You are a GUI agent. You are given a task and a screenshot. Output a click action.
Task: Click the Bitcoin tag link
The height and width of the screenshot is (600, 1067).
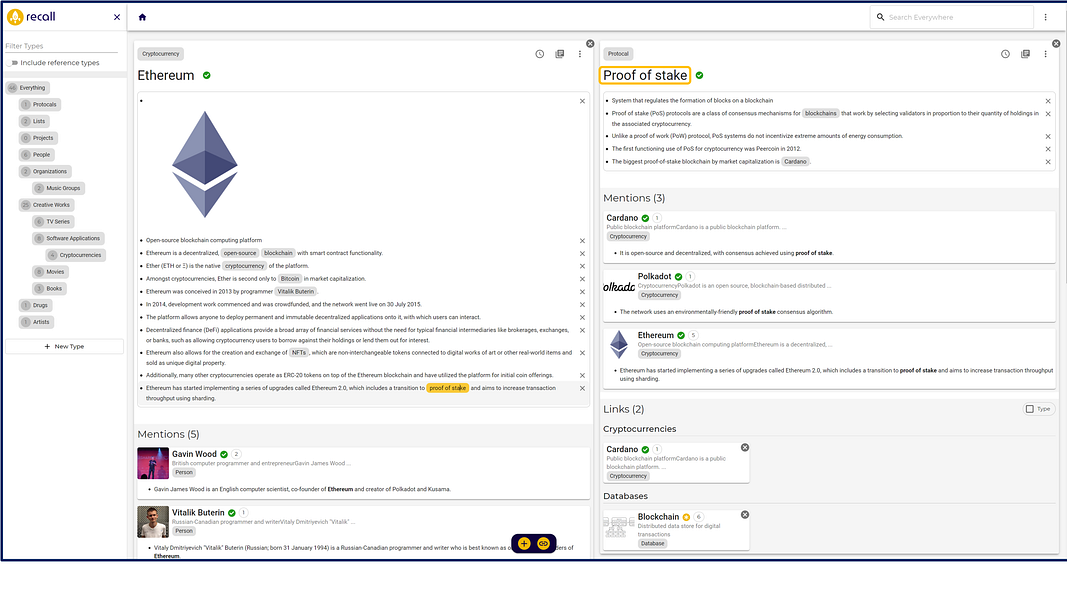coord(290,279)
